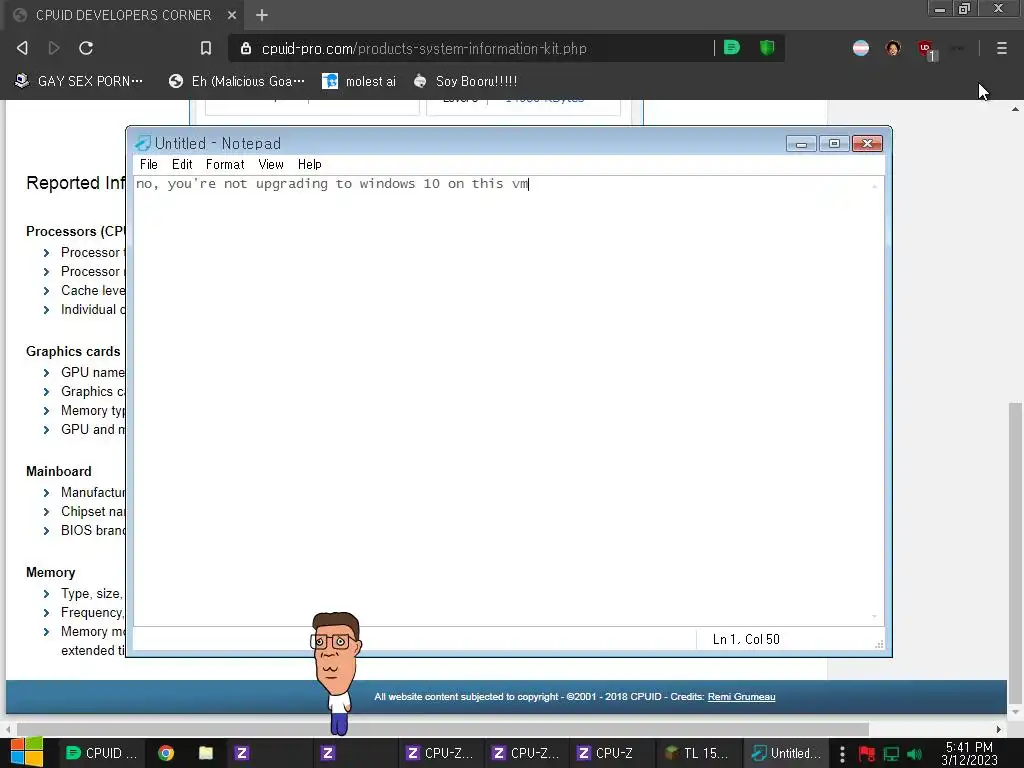This screenshot has height=768, width=1024.
Task: Show hidden tray icons via three dots
Action: (x=842, y=754)
